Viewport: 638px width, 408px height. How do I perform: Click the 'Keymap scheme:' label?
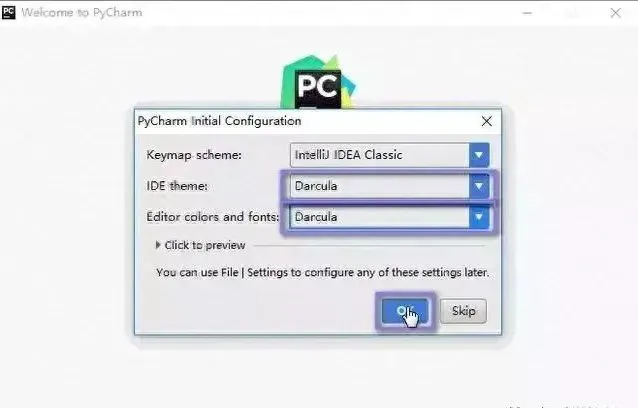[194, 155]
